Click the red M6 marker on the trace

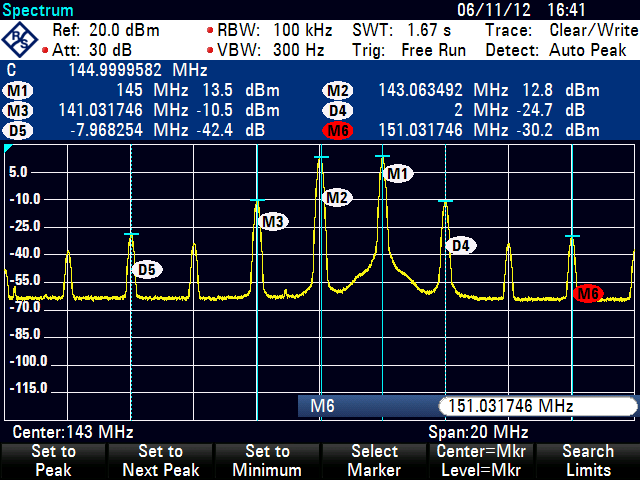589,293
